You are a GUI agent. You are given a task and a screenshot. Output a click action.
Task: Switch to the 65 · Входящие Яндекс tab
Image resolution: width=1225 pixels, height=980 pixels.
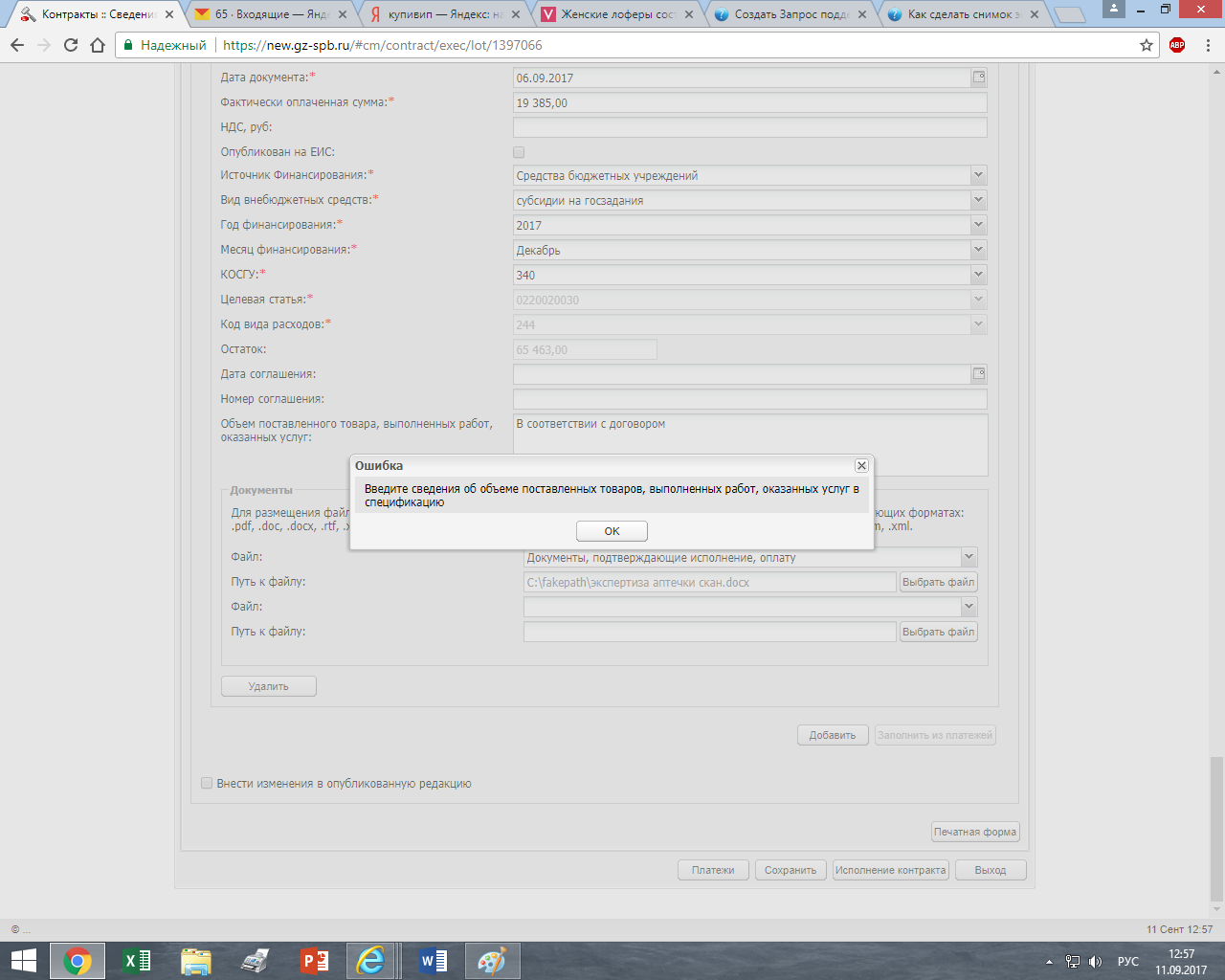(270, 14)
